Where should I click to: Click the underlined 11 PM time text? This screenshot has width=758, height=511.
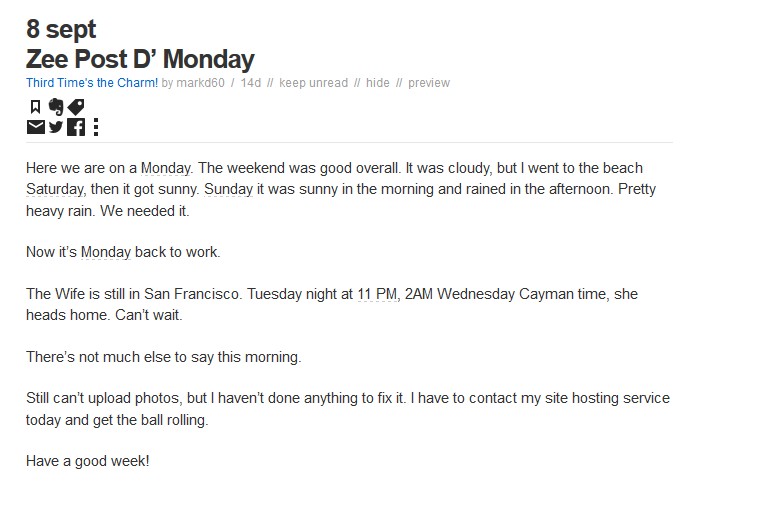point(377,294)
